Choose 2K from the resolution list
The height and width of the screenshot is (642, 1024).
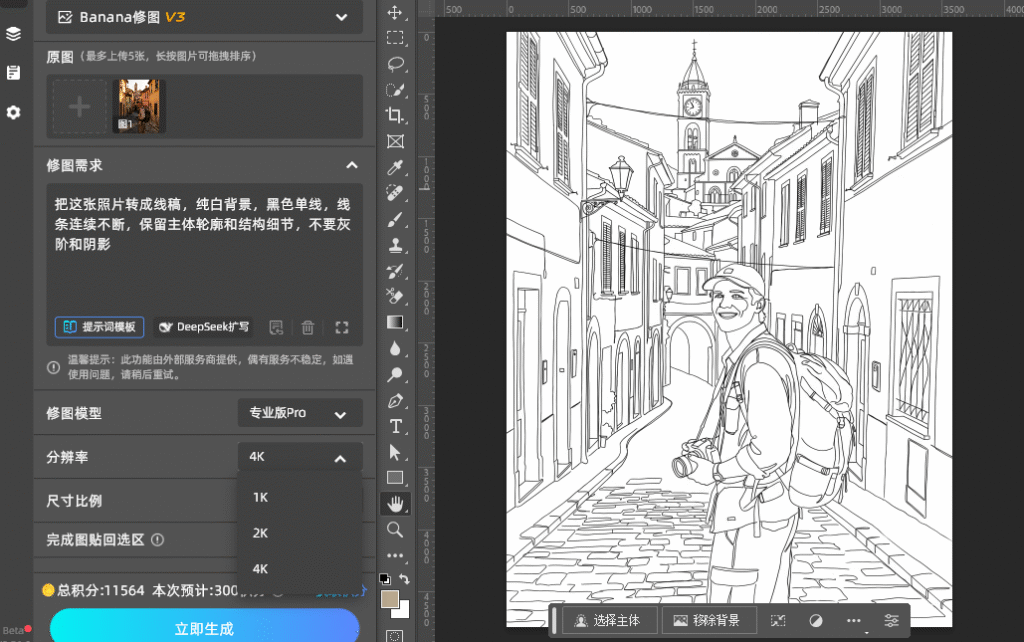tap(300, 533)
